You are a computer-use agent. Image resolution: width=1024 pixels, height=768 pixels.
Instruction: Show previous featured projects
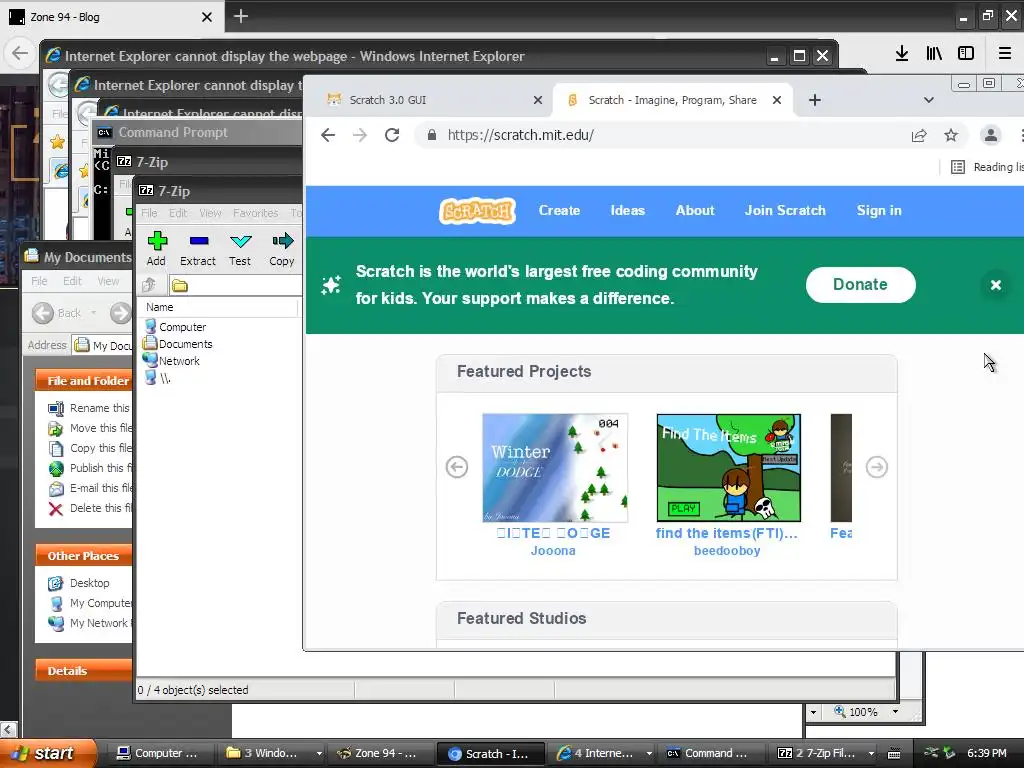pos(456,467)
